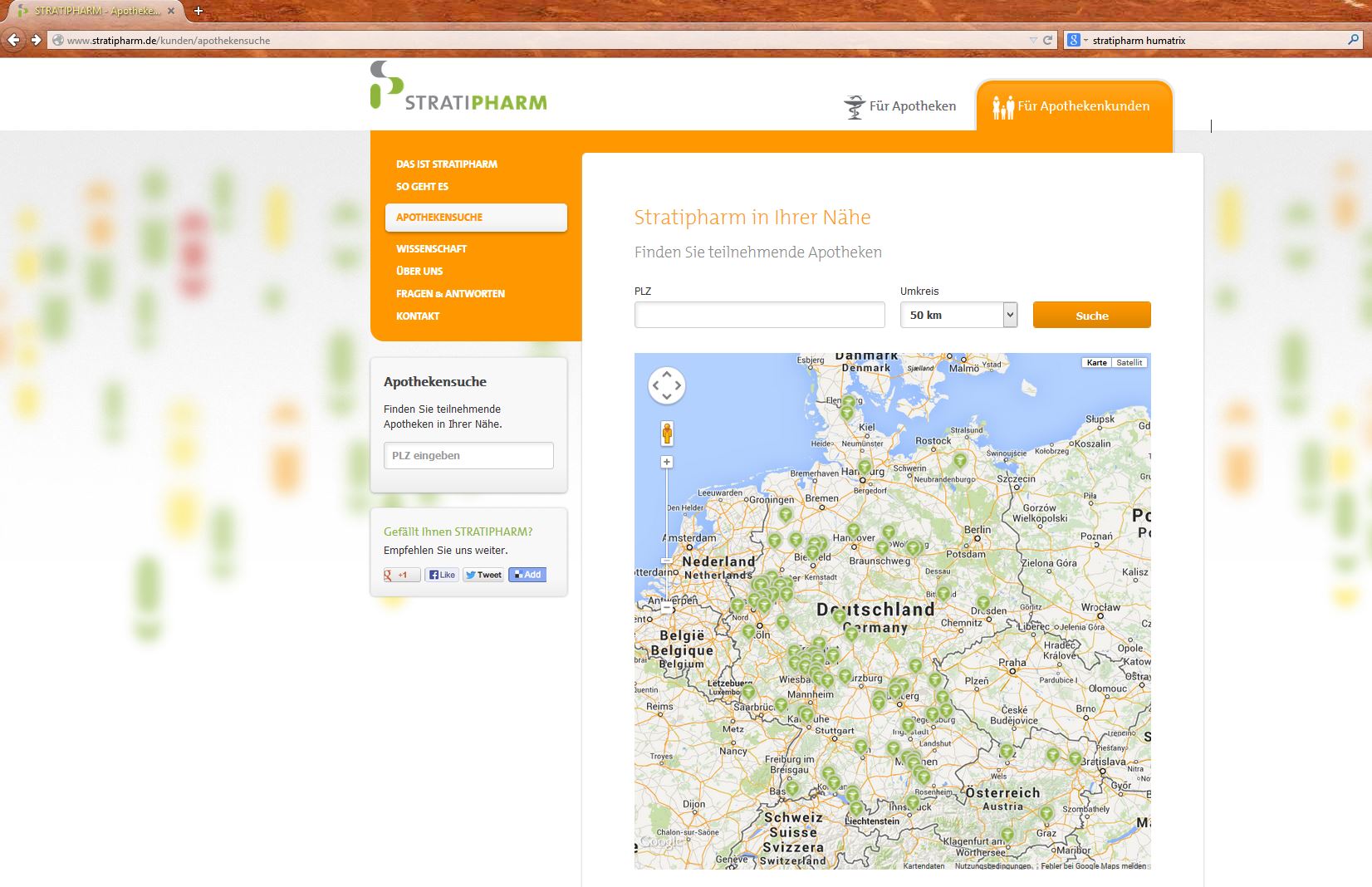Select the Für Apothekenkunden tab
Screen dimensions: 1372x887
point(1075,106)
